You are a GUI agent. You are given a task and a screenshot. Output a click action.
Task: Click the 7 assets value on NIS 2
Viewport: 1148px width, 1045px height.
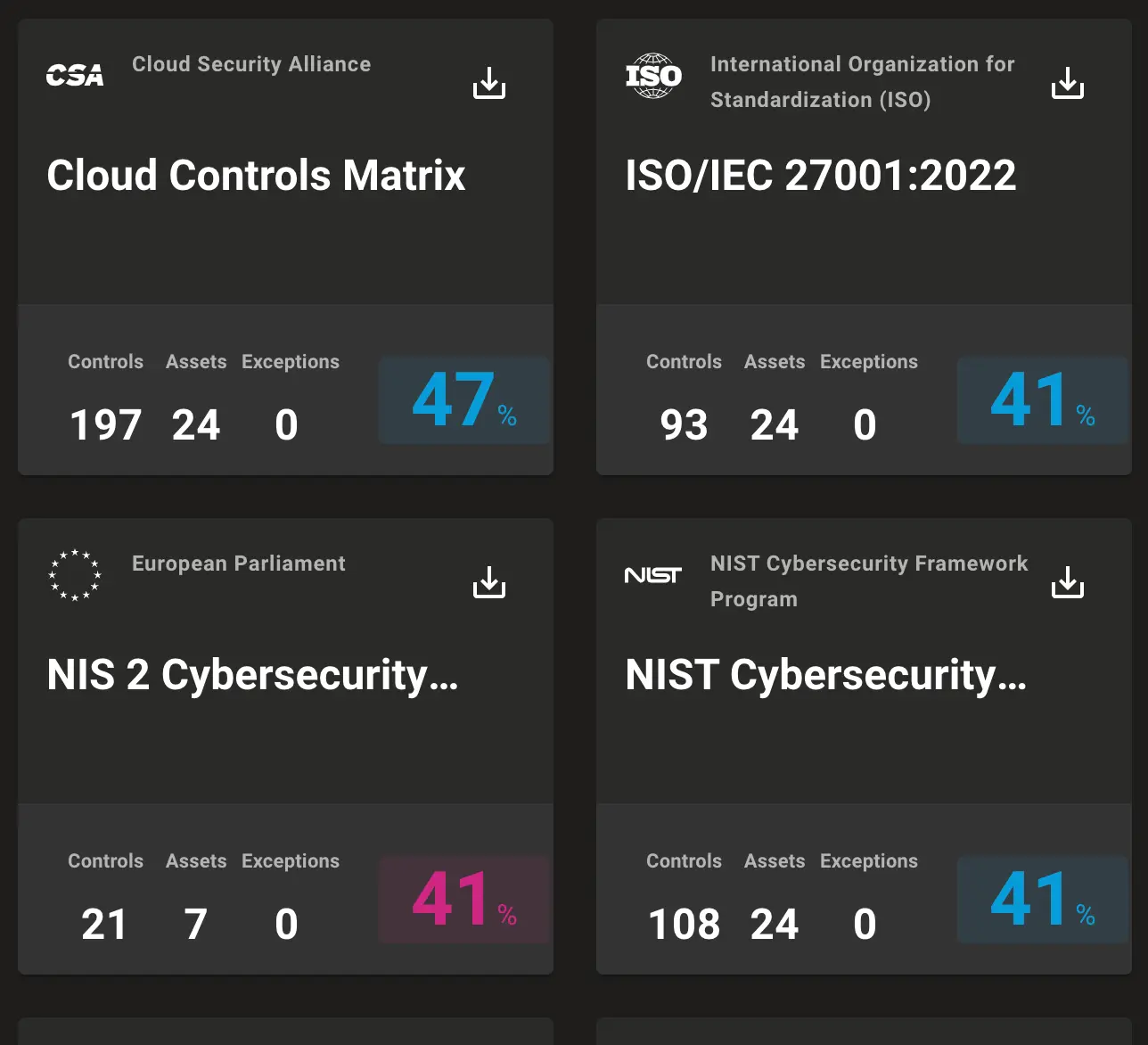click(196, 924)
